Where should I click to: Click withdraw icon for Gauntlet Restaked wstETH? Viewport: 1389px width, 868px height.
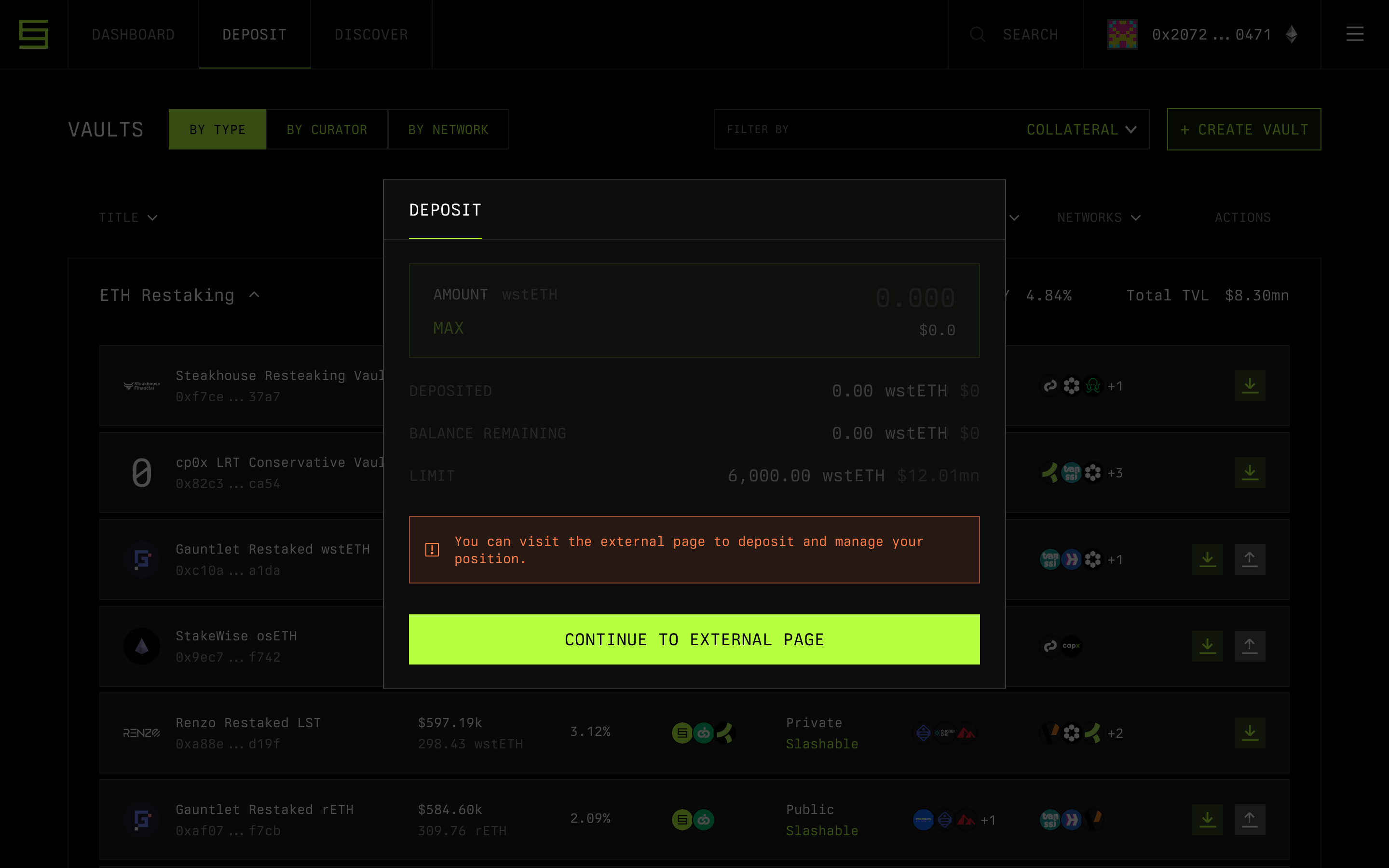(1250, 559)
